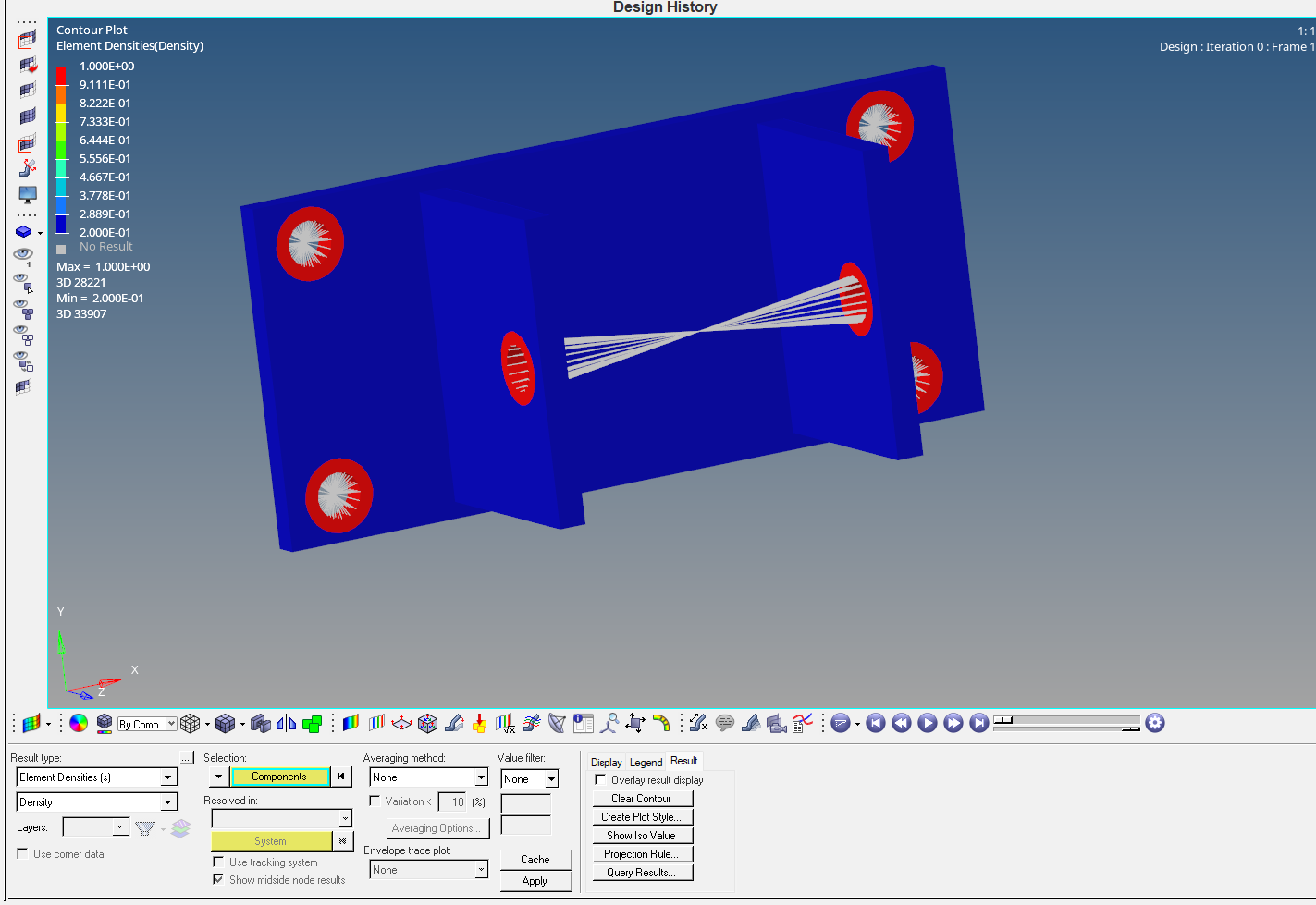Disable Show midside node results

[219, 879]
